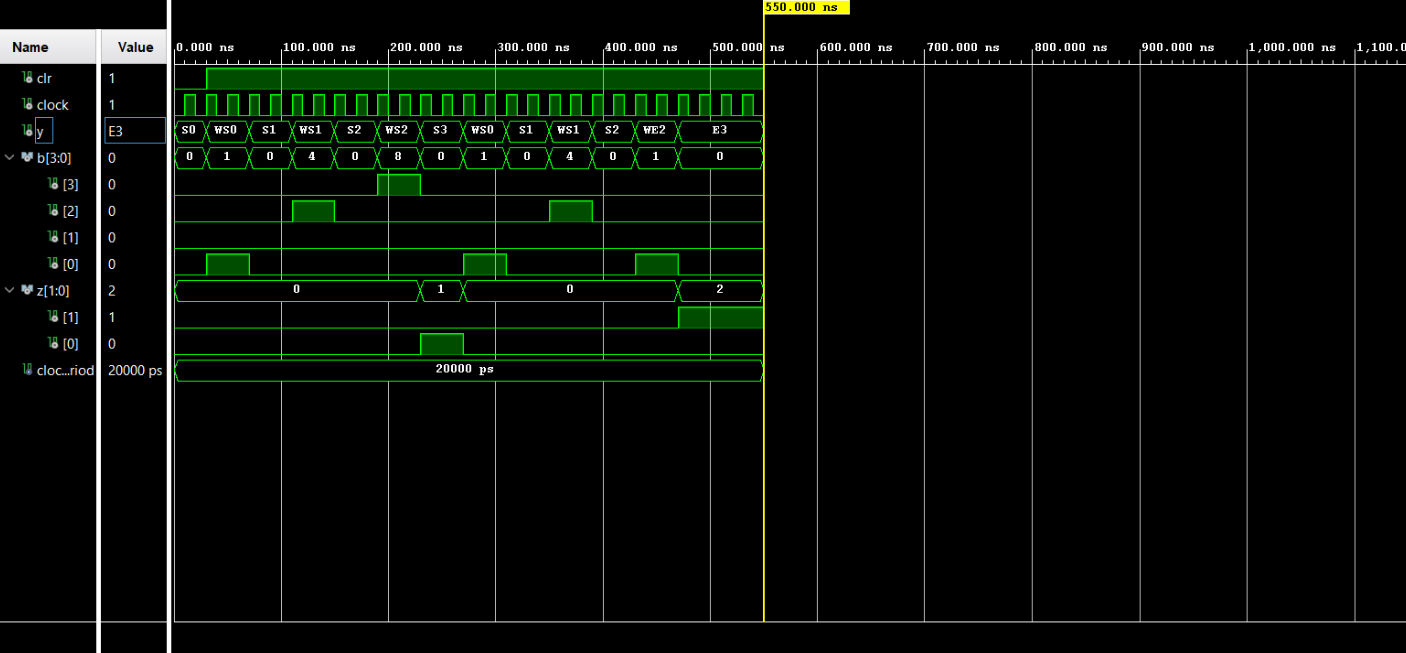Viewport: 1406px width, 653px height.
Task: Select the y signal name
Action: coord(41,131)
